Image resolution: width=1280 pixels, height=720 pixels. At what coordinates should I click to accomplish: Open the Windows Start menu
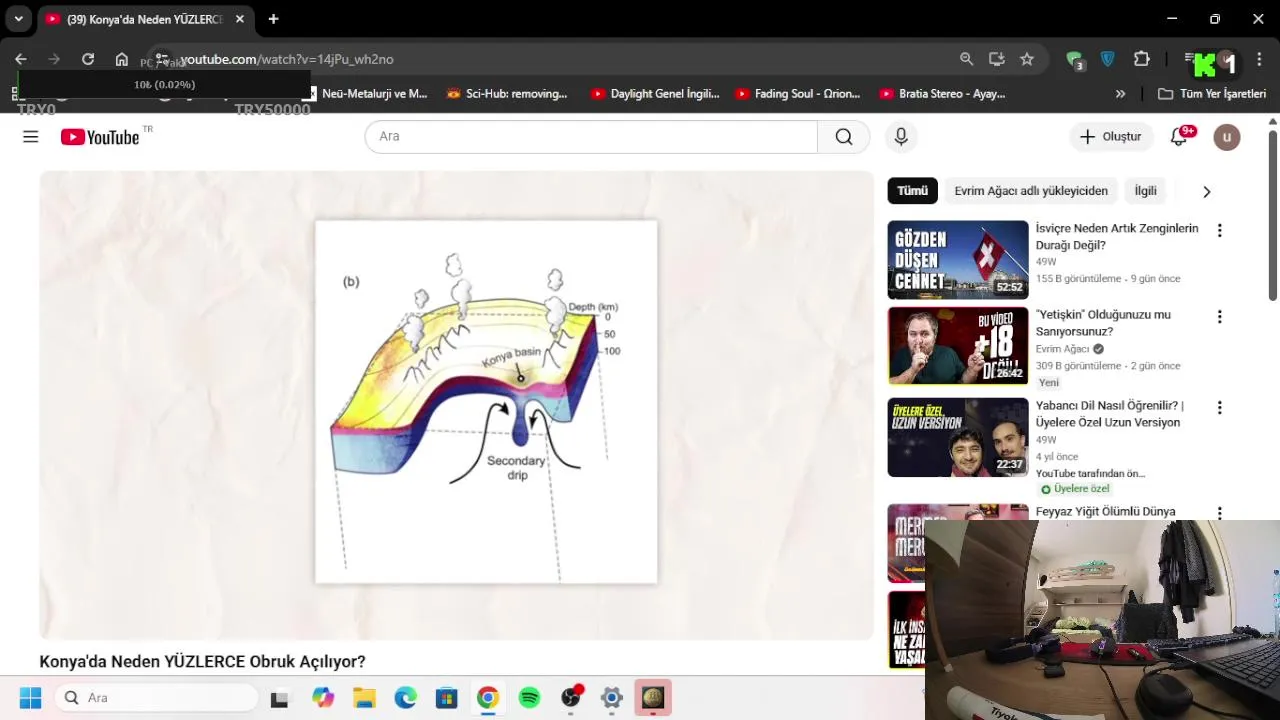30,698
